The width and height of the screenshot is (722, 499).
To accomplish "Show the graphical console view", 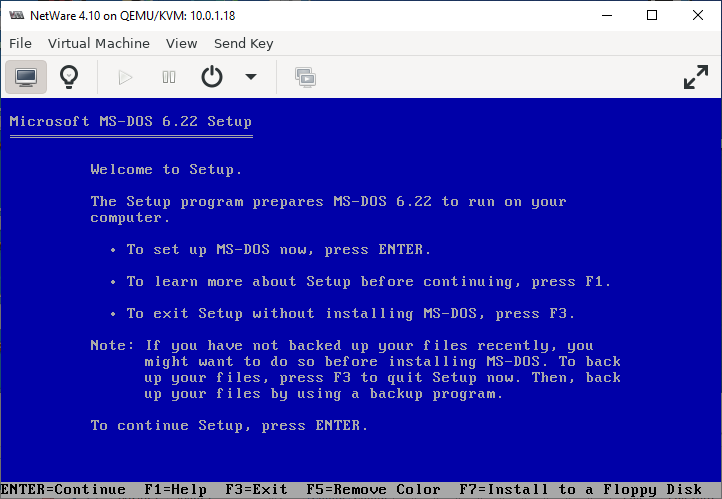I will pyautogui.click(x=26, y=77).
